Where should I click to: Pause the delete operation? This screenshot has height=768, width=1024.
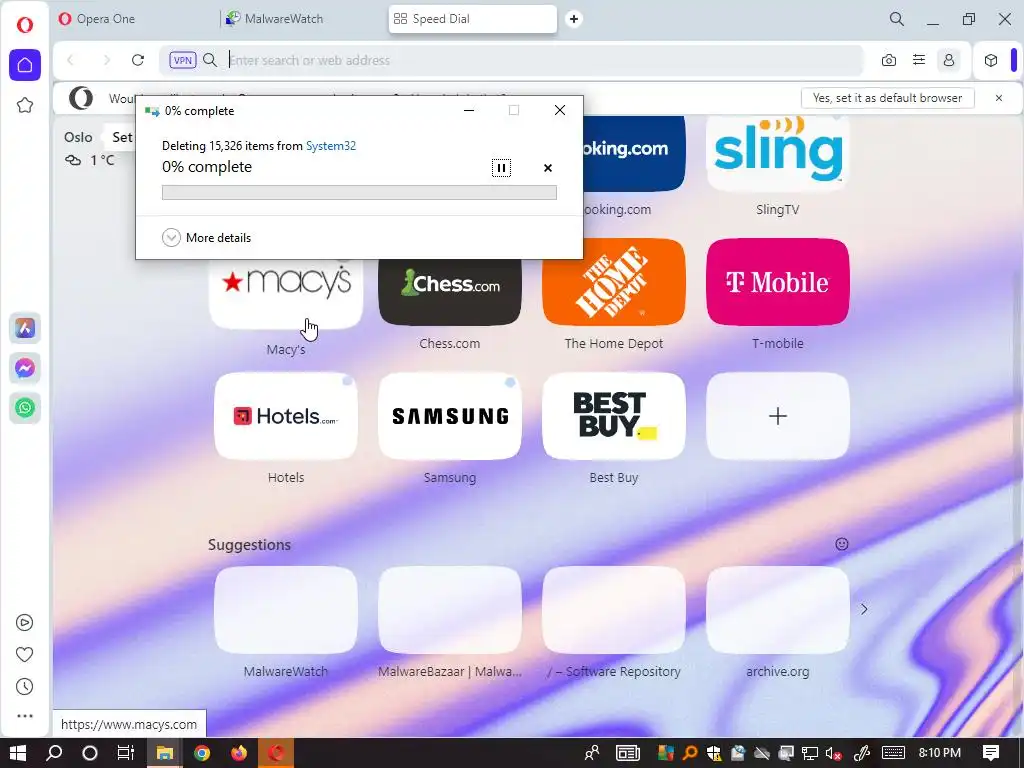pyautogui.click(x=501, y=168)
